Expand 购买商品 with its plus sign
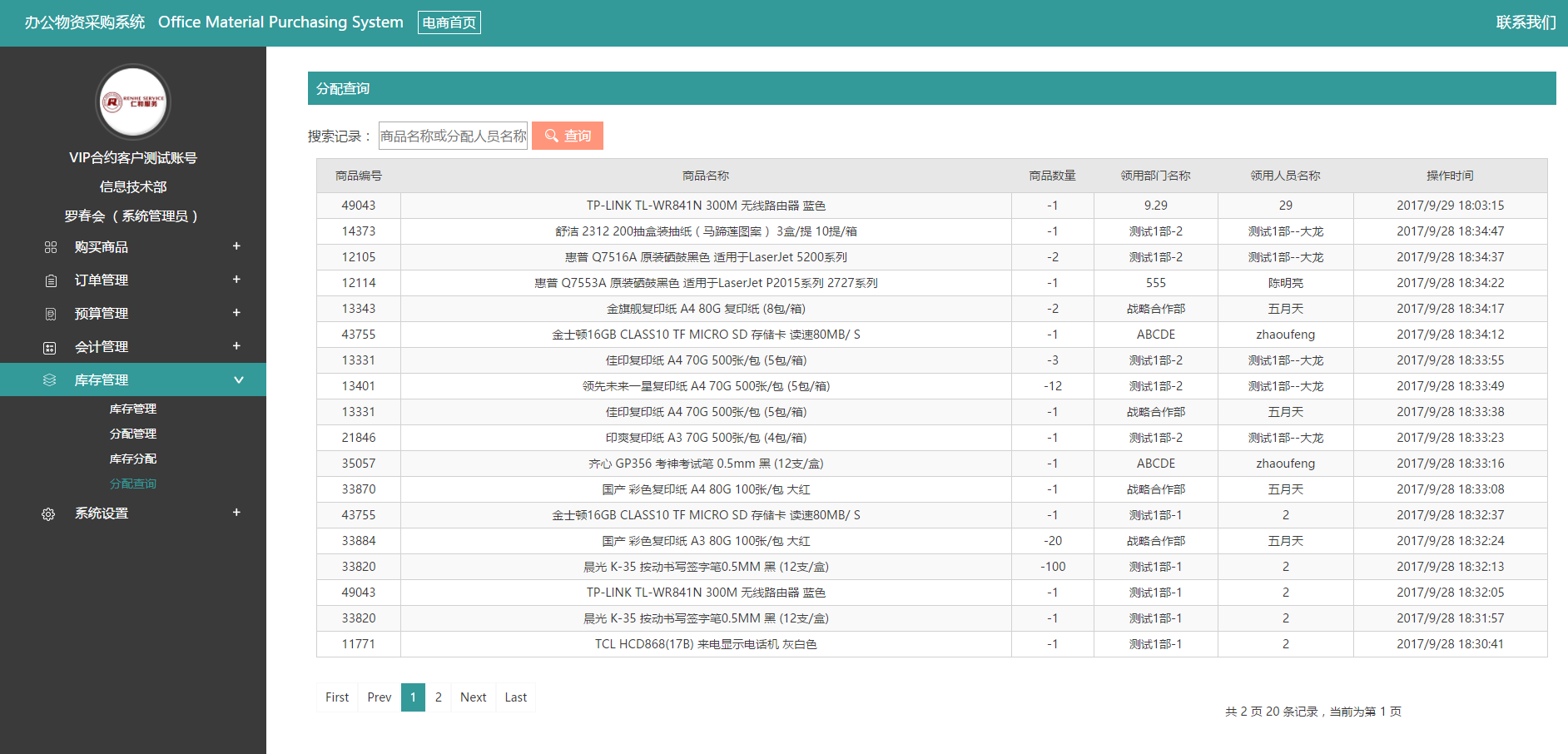The image size is (1568, 754). click(236, 246)
